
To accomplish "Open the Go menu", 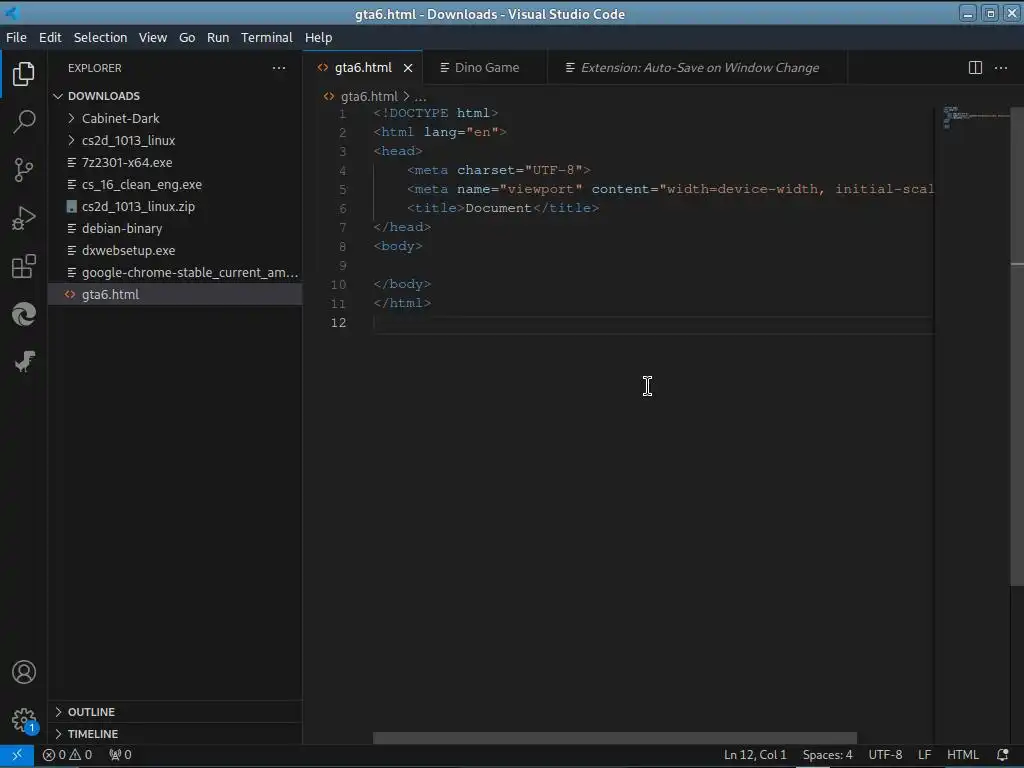I will click(187, 37).
